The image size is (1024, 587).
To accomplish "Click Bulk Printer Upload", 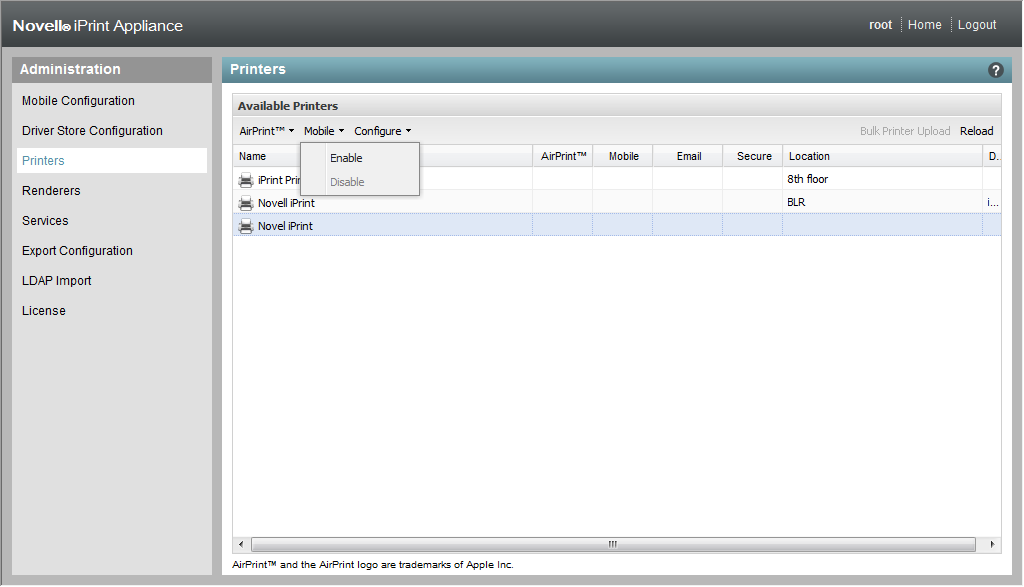I will 904,131.
